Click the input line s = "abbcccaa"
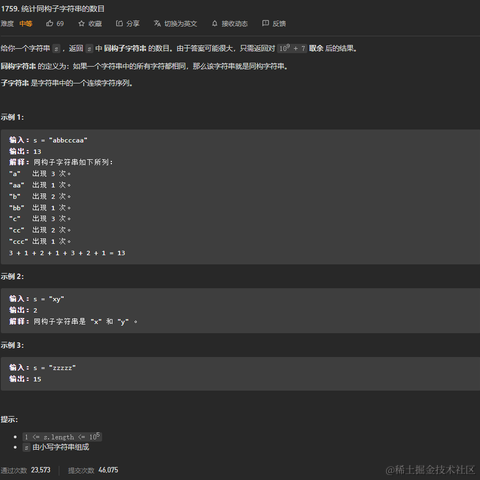480x480 pixels. 48,140
